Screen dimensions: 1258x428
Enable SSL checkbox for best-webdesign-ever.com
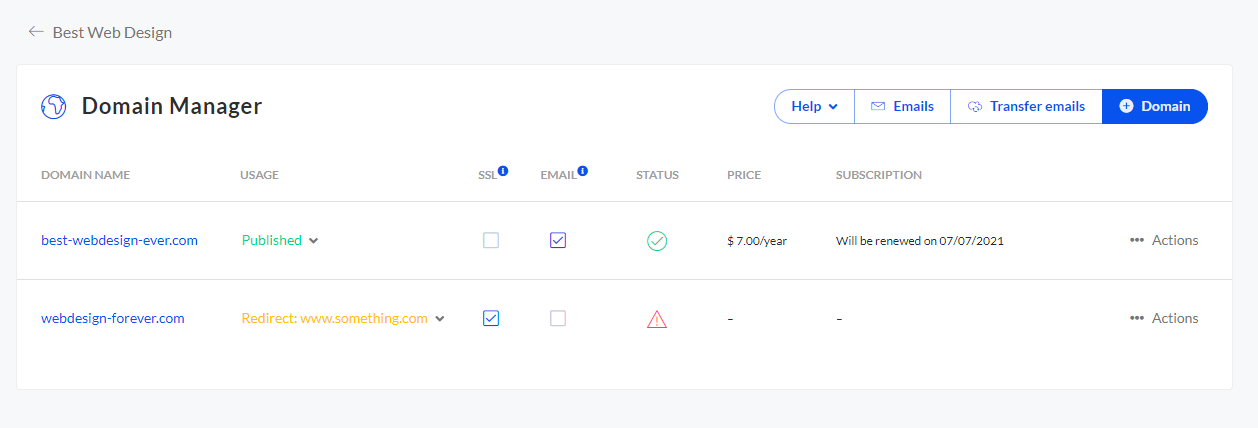[491, 240]
